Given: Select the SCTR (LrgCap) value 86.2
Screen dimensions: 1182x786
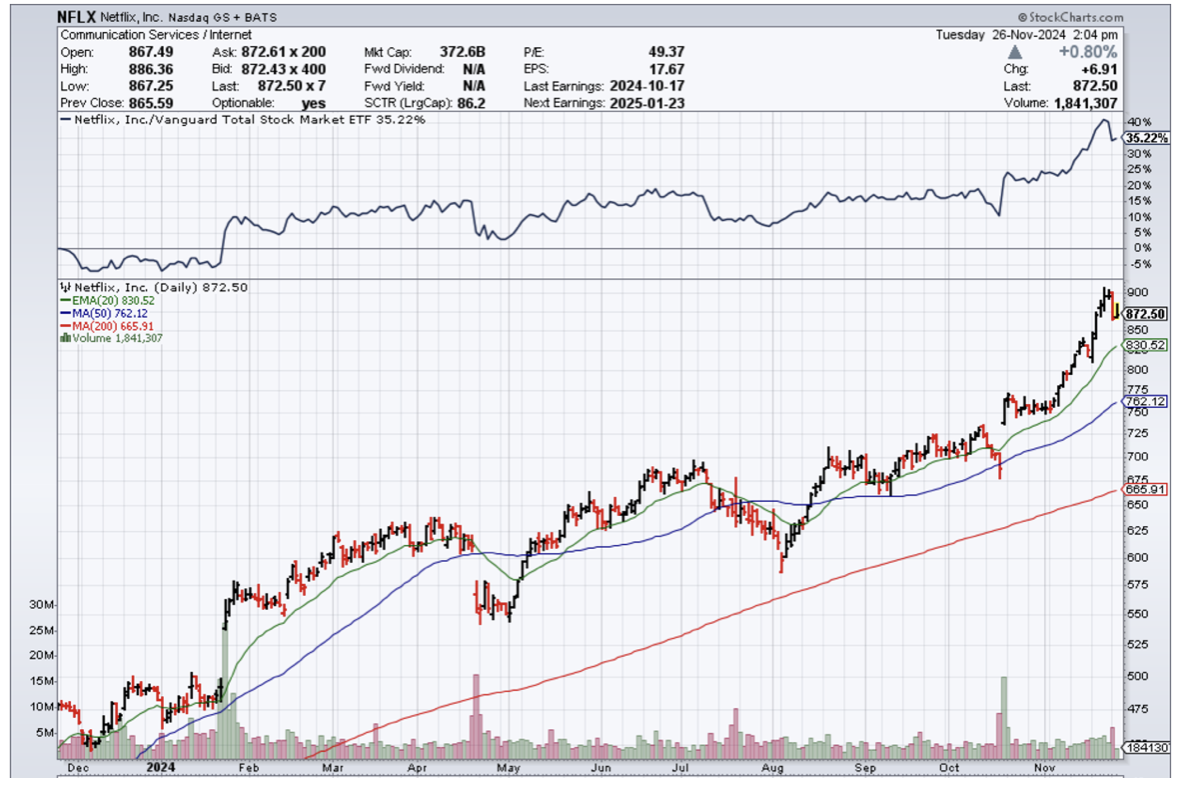Looking at the screenshot, I should pyautogui.click(x=471, y=103).
